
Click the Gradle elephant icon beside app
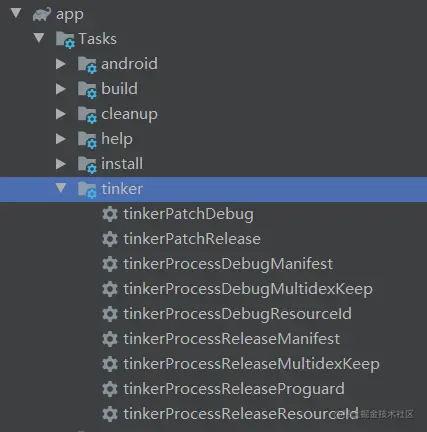tap(42, 15)
